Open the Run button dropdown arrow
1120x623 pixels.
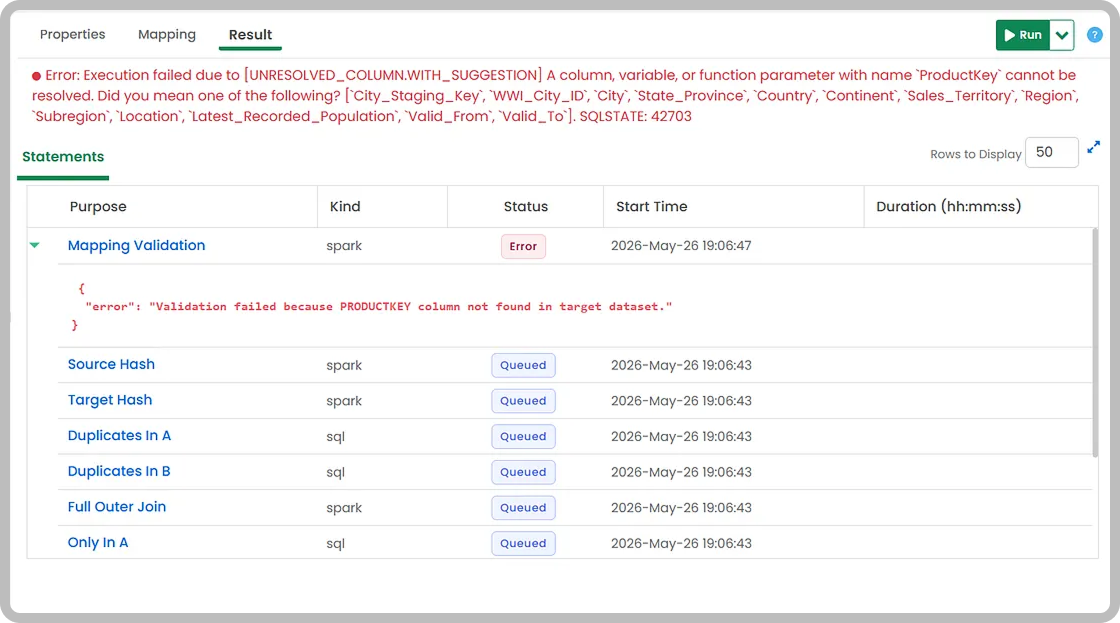pos(1062,35)
